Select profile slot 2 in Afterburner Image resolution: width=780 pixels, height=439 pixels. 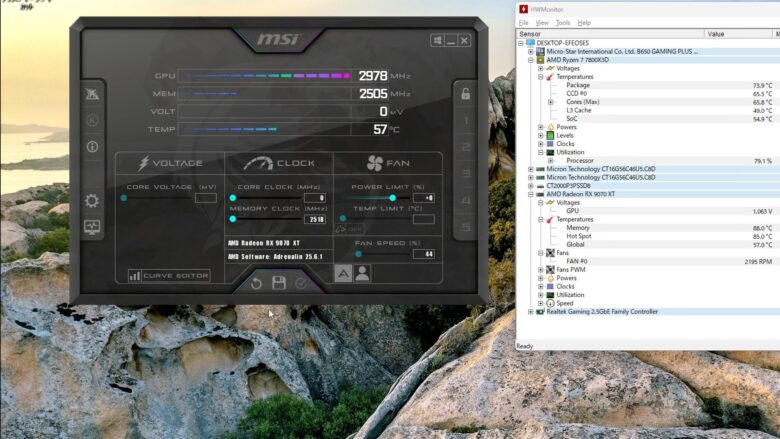(x=466, y=147)
